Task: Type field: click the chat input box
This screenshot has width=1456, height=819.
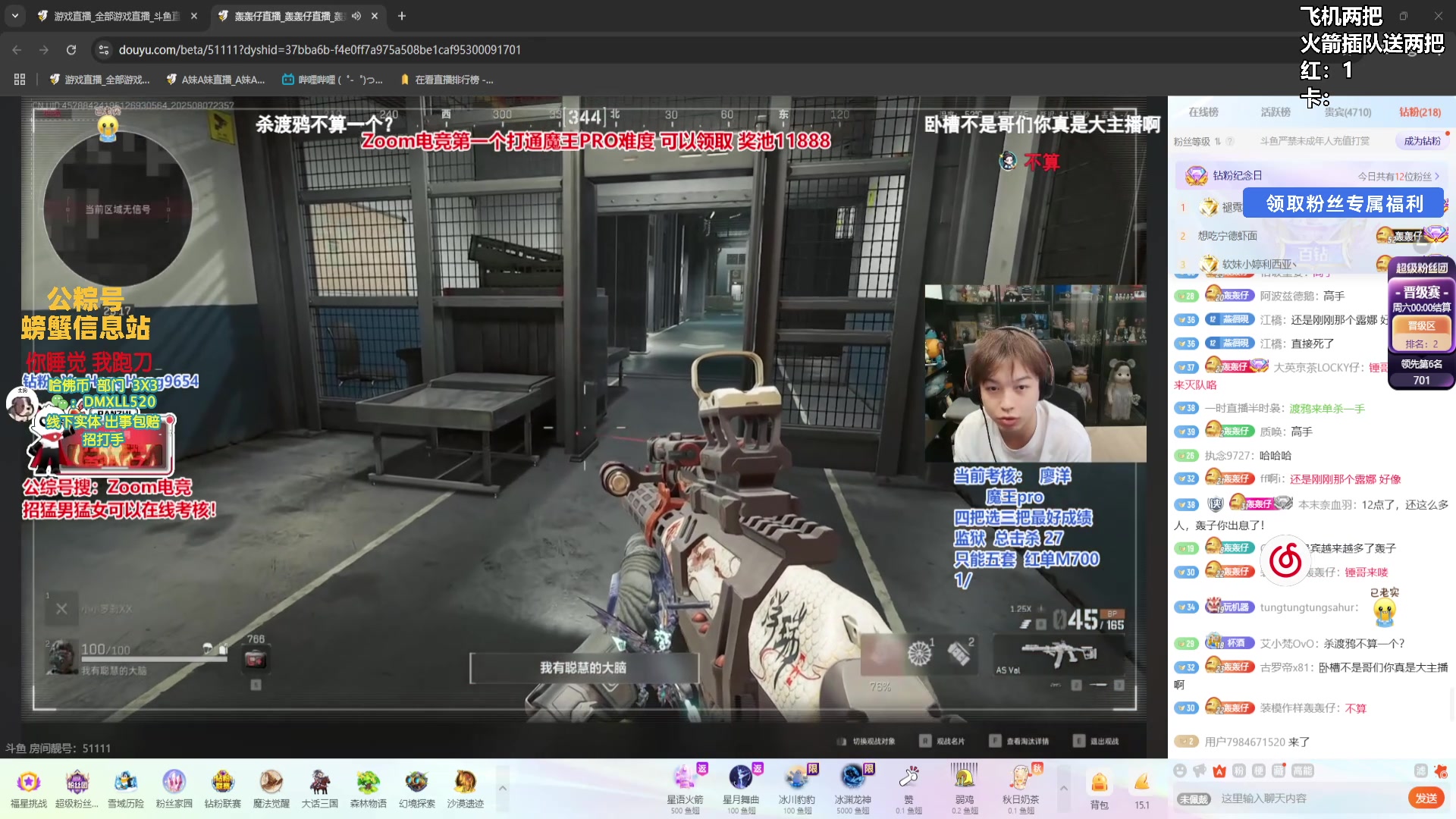Action: (x=1310, y=799)
